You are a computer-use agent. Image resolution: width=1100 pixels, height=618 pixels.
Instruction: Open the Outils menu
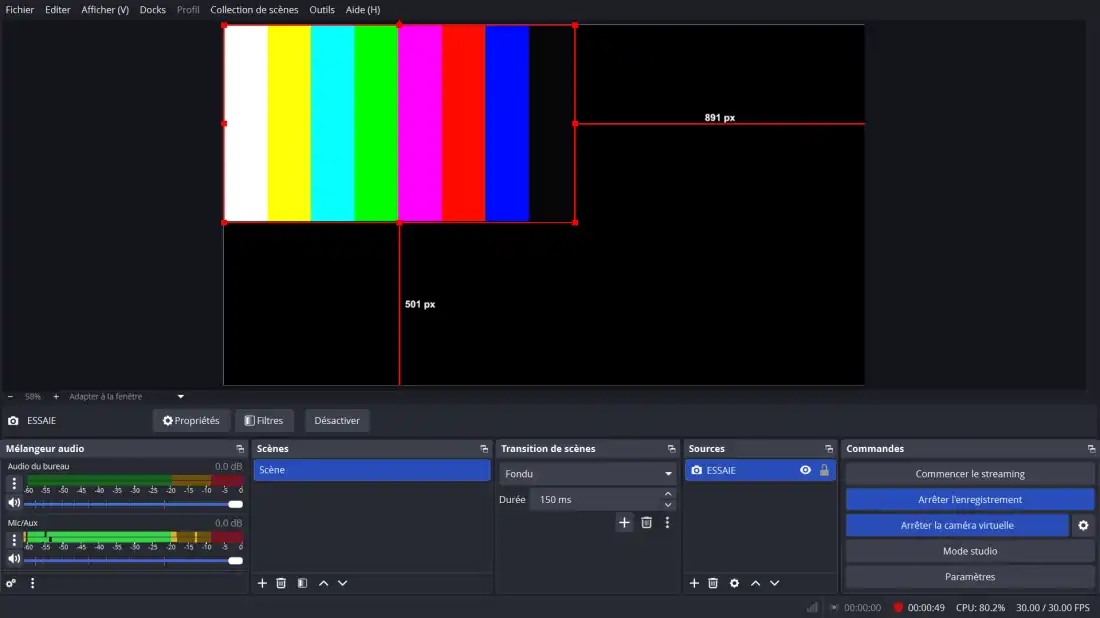point(322,10)
